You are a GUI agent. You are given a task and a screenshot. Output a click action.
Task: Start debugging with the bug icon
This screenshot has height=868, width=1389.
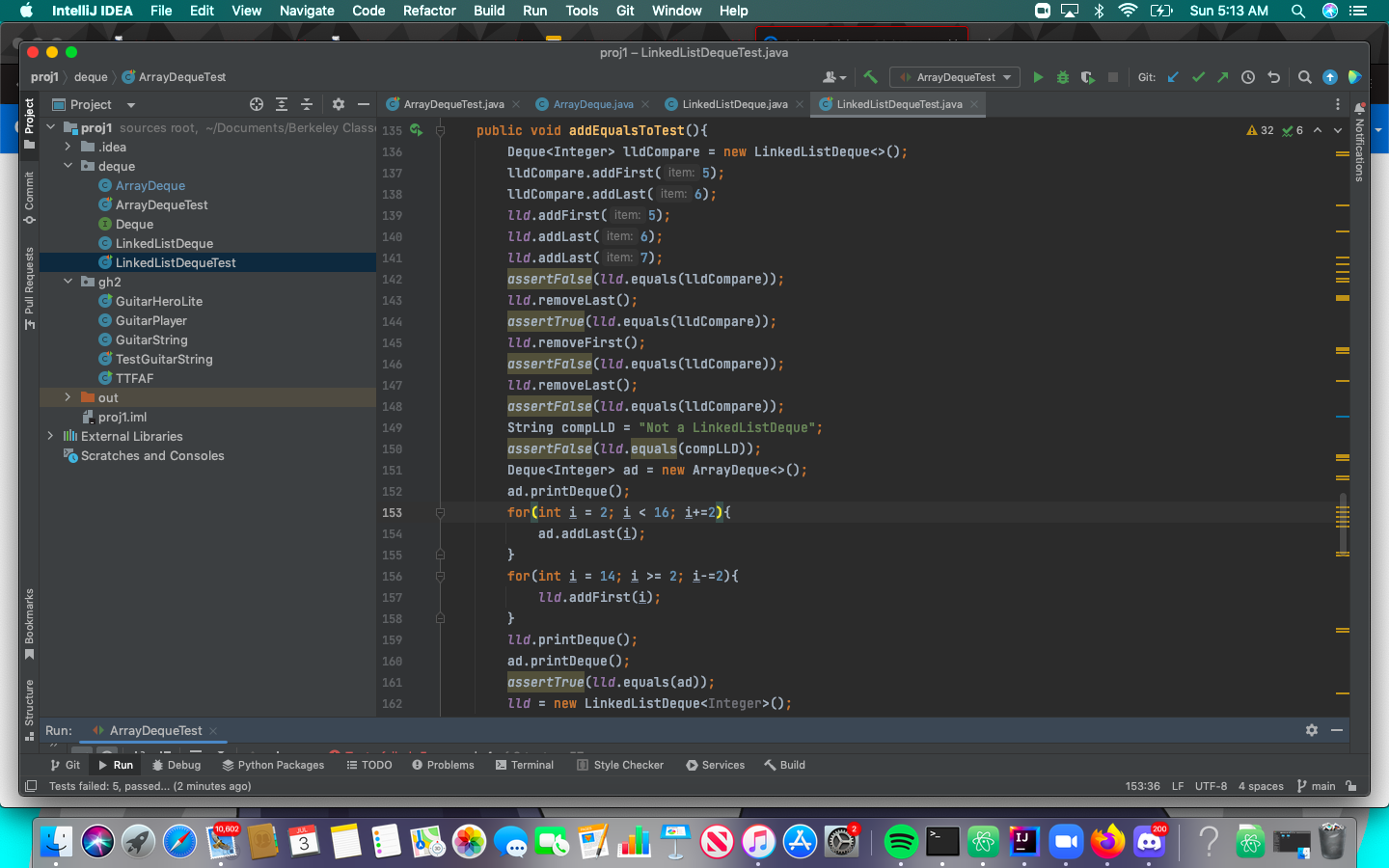click(1063, 77)
